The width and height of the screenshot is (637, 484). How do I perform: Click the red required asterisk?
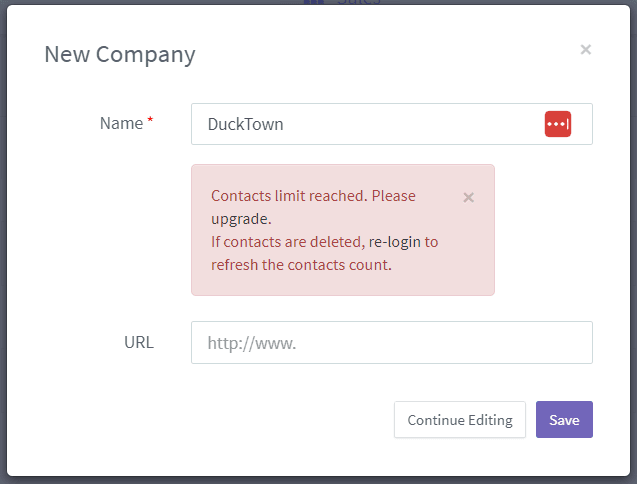[150, 119]
